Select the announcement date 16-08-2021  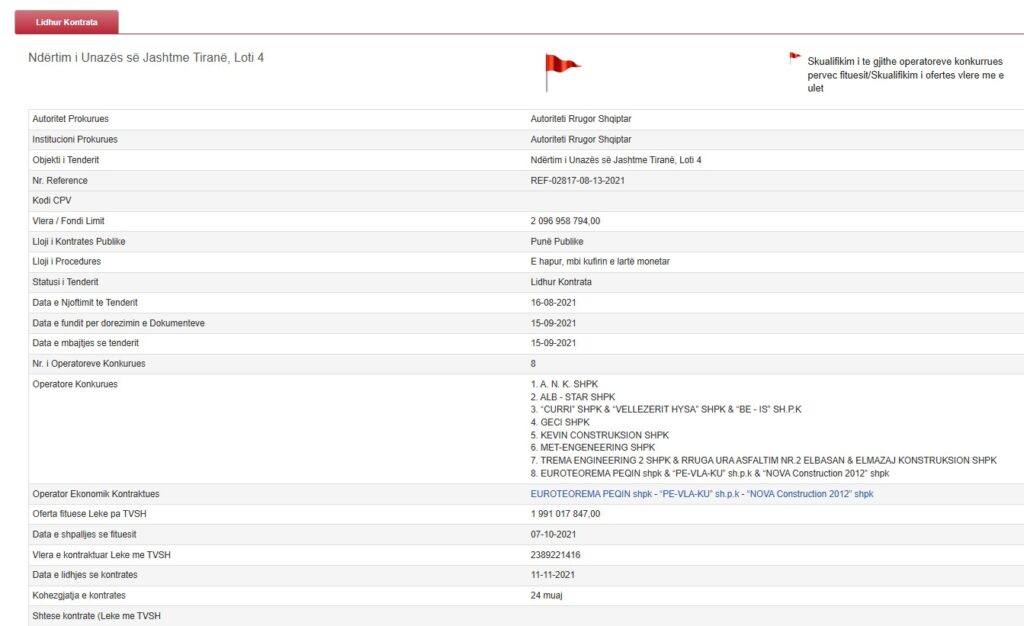pos(553,303)
